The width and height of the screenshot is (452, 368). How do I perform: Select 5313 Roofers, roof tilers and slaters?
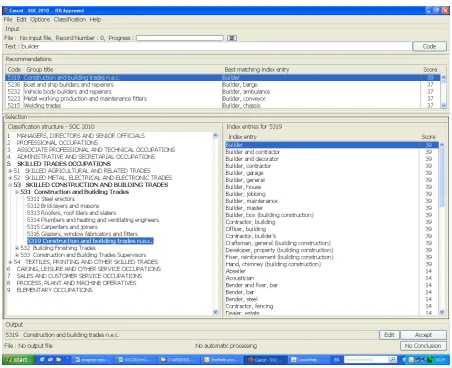[x=71, y=213]
